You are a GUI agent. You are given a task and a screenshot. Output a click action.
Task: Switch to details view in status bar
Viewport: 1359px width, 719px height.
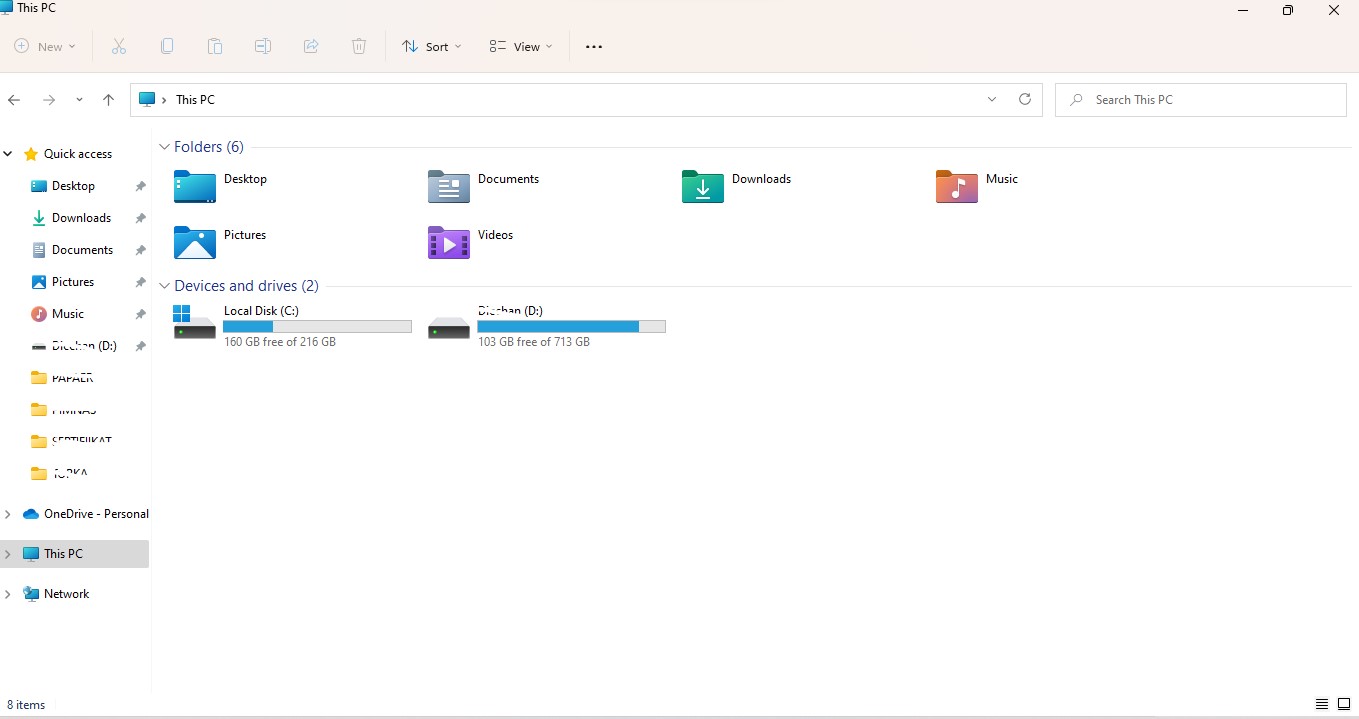click(x=1322, y=705)
